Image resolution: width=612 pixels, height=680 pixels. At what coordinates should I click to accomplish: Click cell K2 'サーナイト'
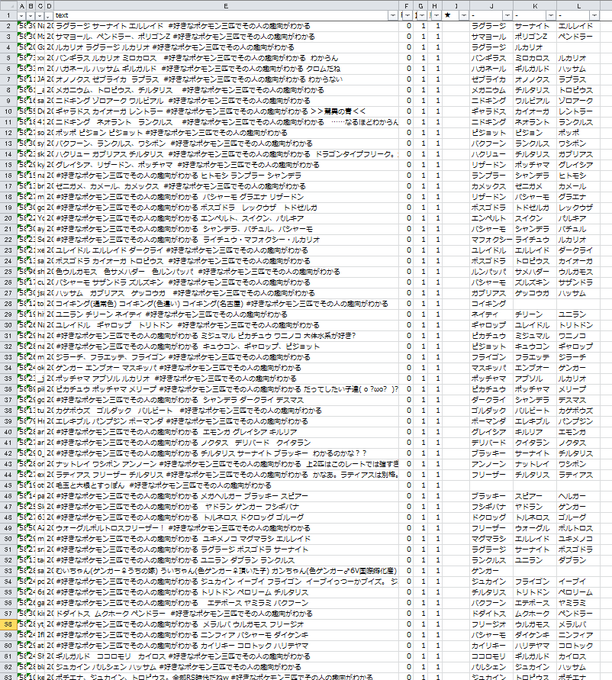click(x=535, y=26)
